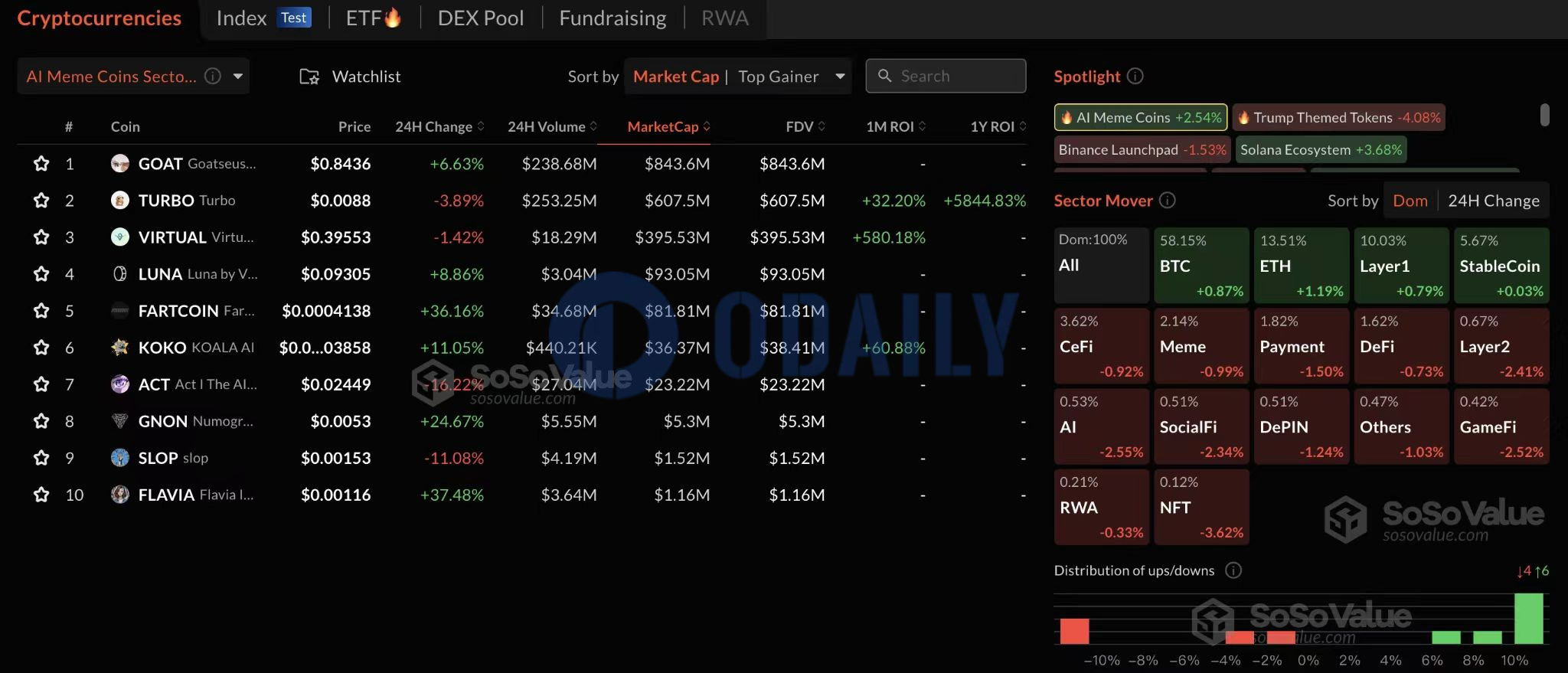This screenshot has width=1568, height=673.
Task: Star ACT to add to watchlist
Action: (41, 384)
